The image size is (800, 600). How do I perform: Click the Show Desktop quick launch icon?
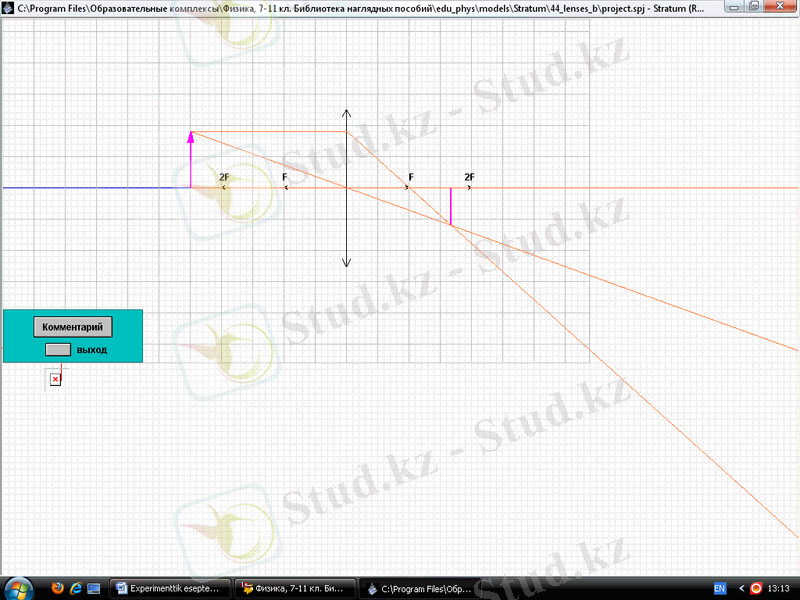(x=94, y=589)
